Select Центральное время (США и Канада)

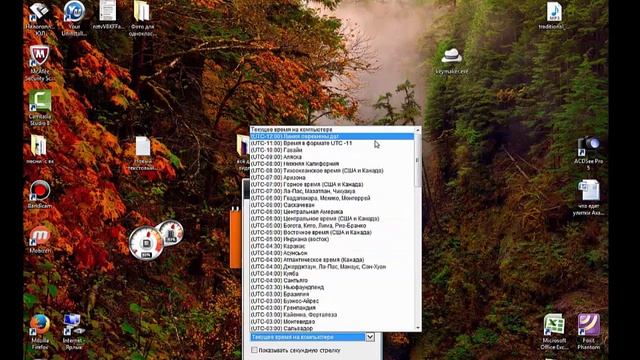(x=332, y=218)
